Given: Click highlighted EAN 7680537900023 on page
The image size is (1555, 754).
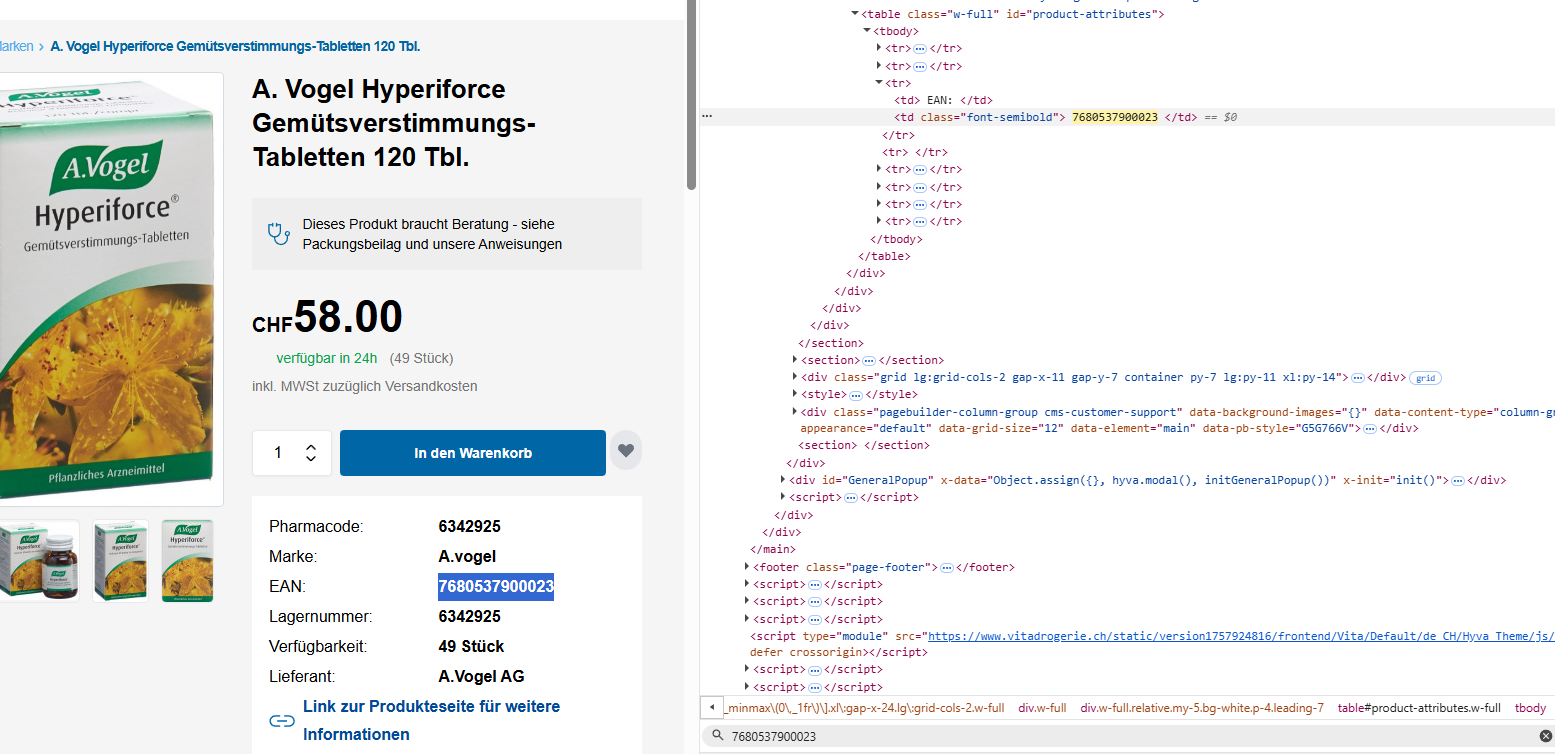Looking at the screenshot, I should pyautogui.click(x=496, y=586).
